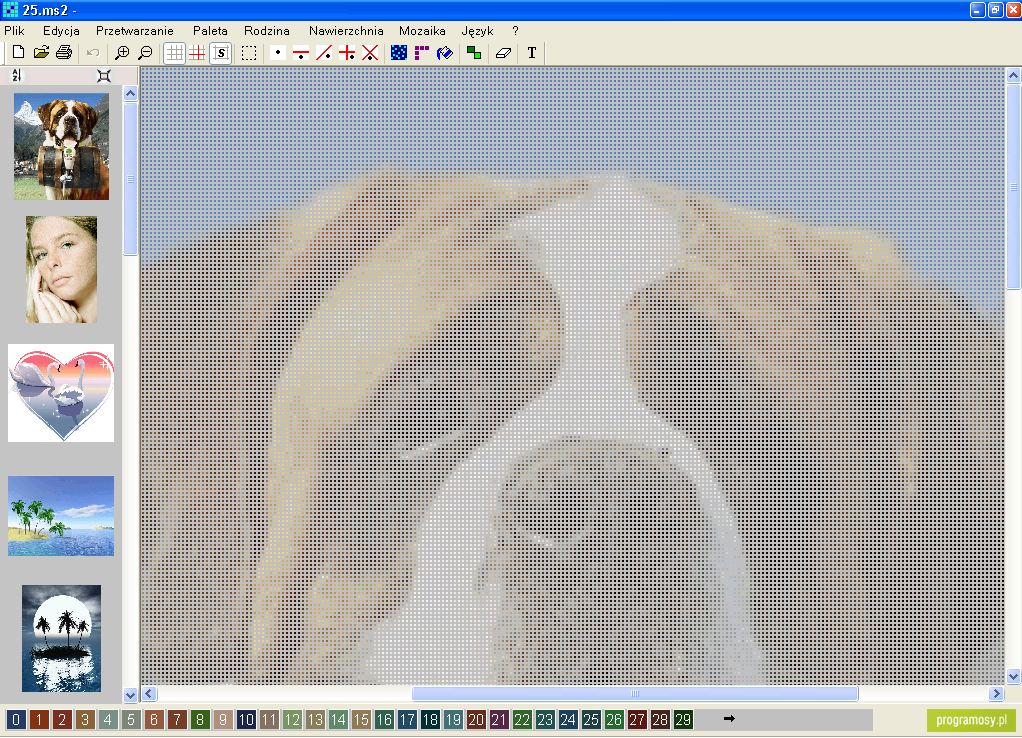Open the Plik menu
The image size is (1022, 738).
click(x=14, y=31)
